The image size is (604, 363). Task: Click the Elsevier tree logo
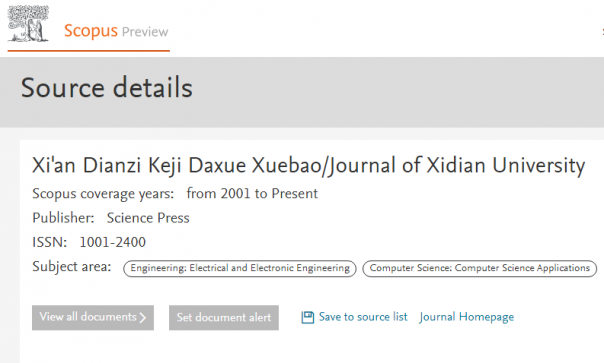(x=28, y=24)
